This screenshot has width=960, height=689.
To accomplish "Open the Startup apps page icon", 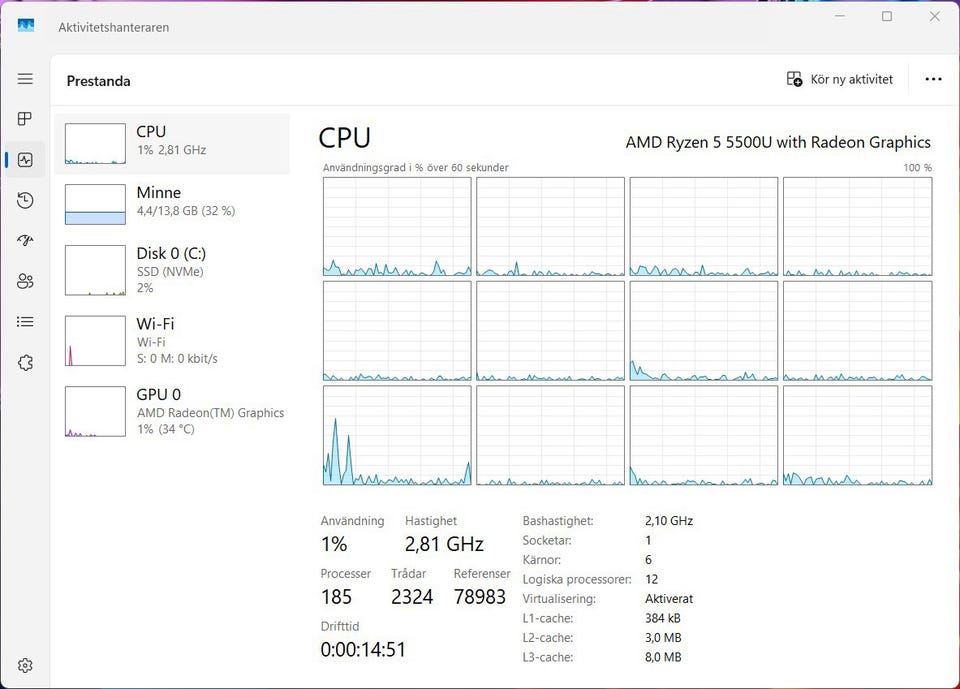I will click(x=25, y=241).
